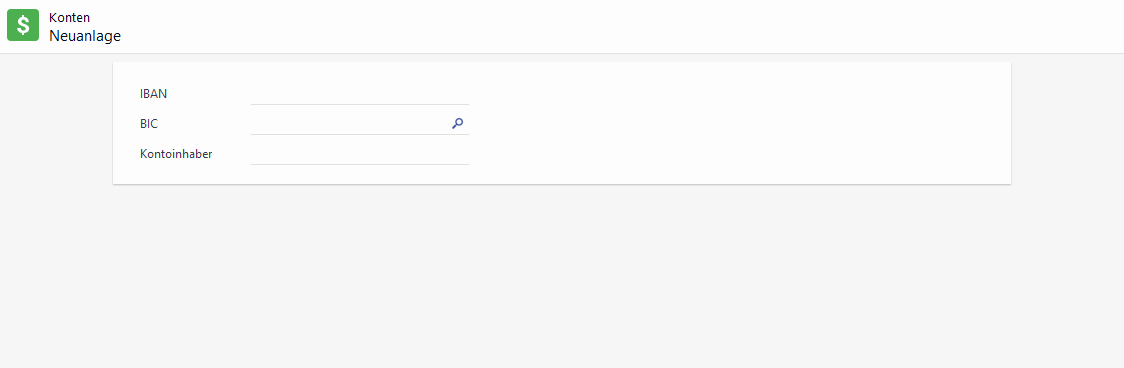This screenshot has width=1124, height=368.
Task: Click just left of the BIC magnifier
Action: 443,123
